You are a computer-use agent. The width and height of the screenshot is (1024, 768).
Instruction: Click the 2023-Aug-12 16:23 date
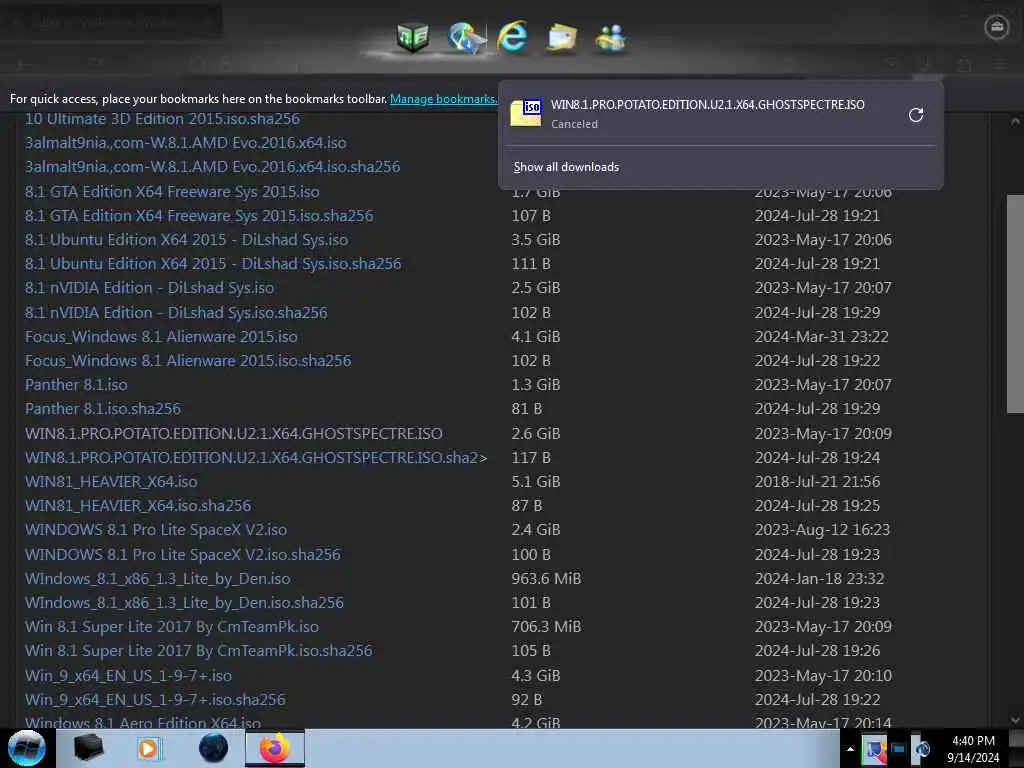822,530
